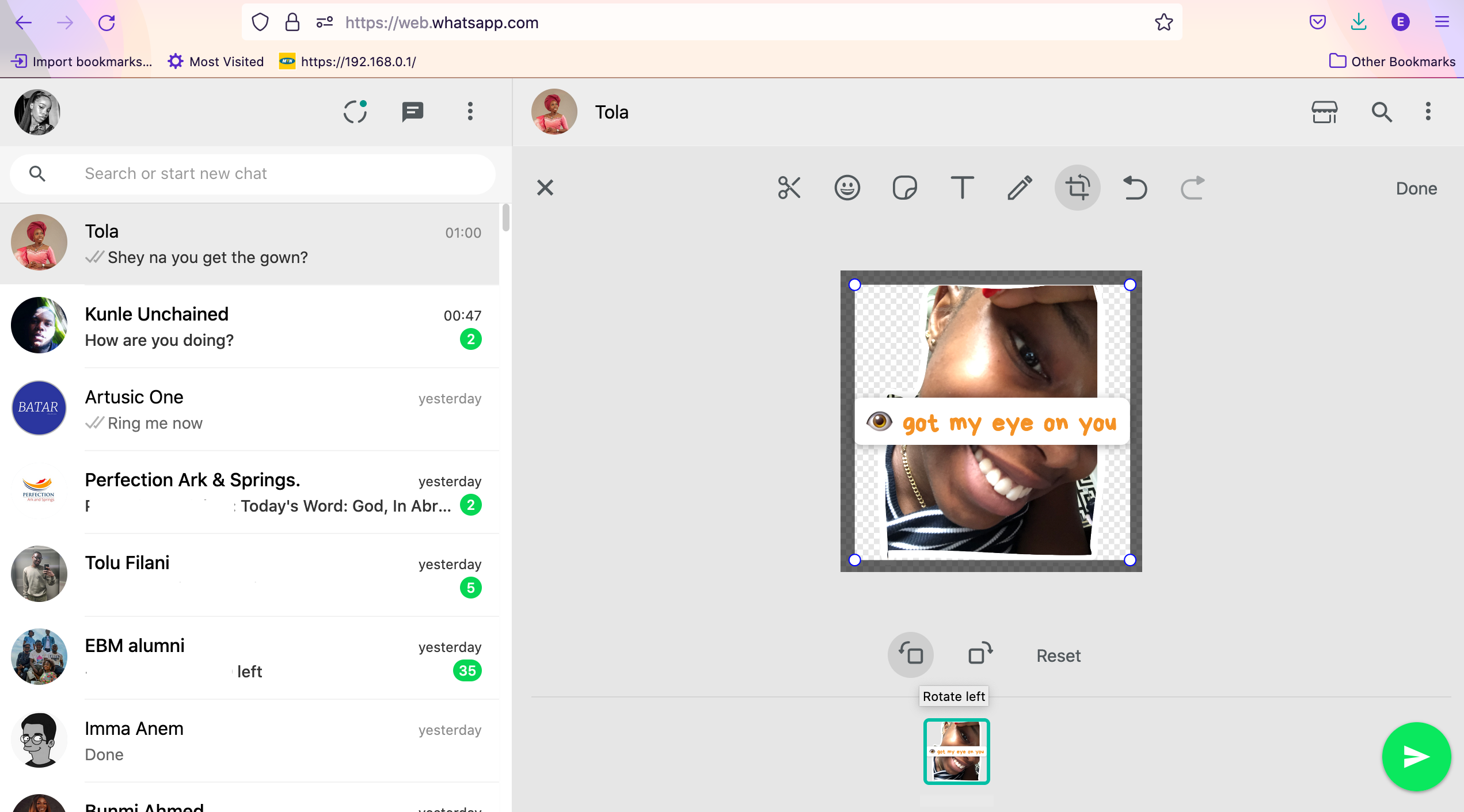This screenshot has height=812, width=1464.
Task: Select the pencil drawing tool
Action: coord(1020,188)
